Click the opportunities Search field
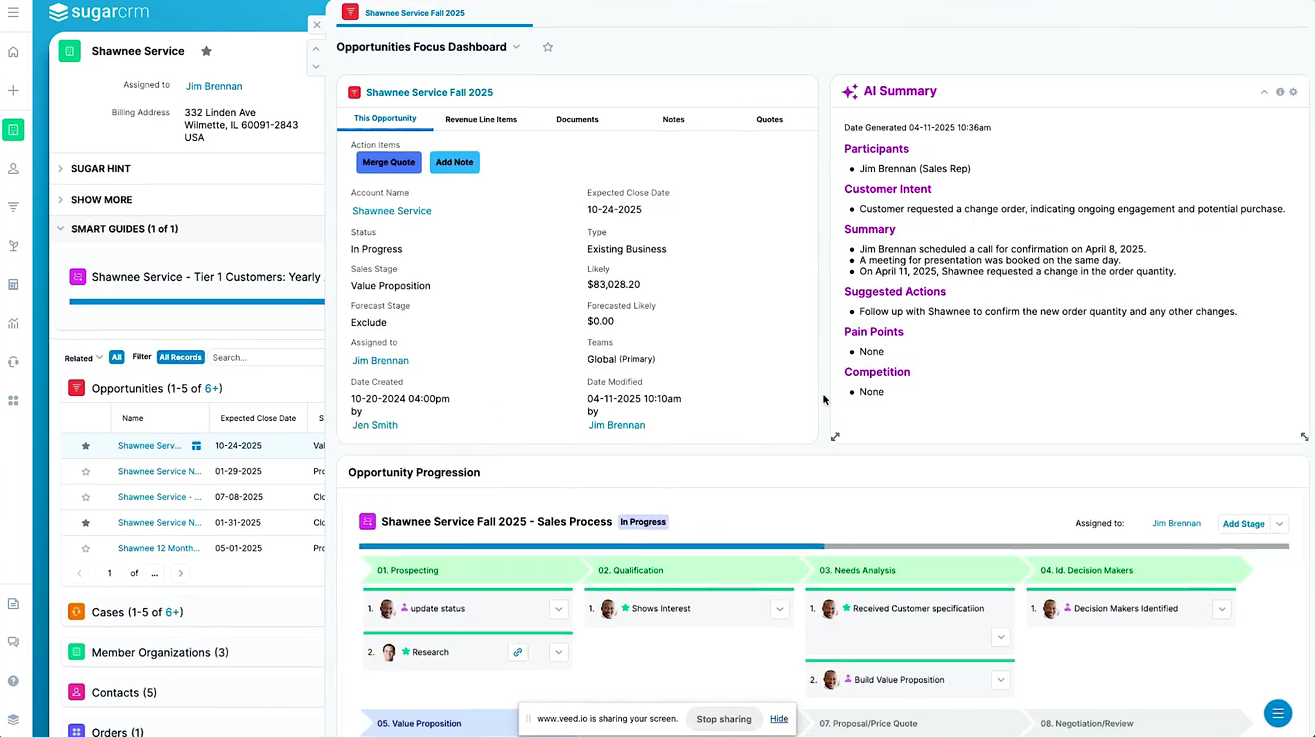The height and width of the screenshot is (737, 1315). 266,357
